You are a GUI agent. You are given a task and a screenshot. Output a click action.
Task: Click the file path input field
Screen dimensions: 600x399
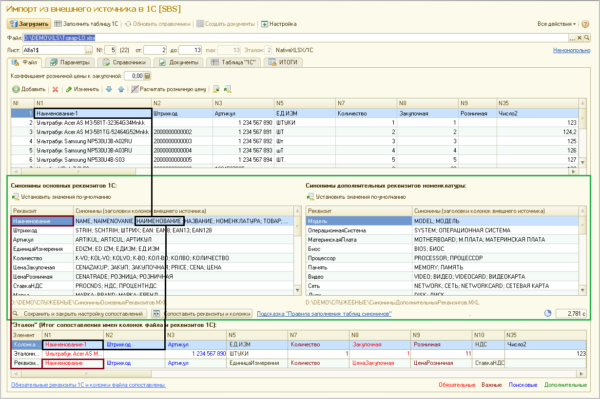pos(295,38)
